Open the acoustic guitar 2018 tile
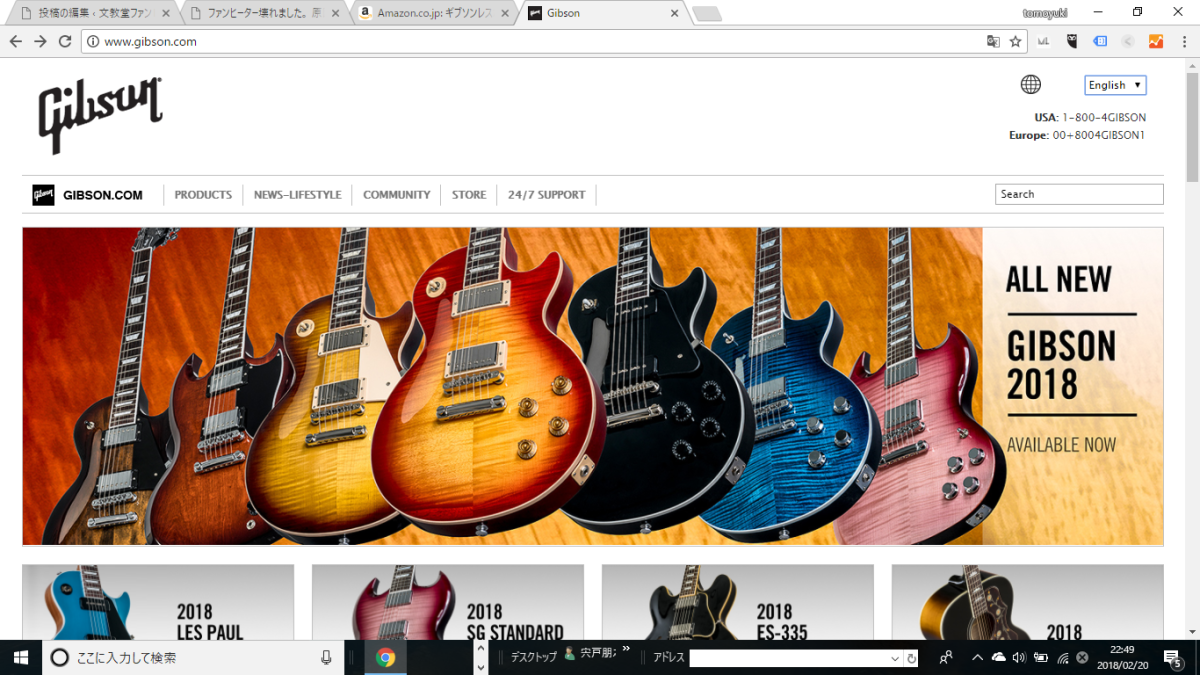Screen dimensions: 1200x675 1028,602
